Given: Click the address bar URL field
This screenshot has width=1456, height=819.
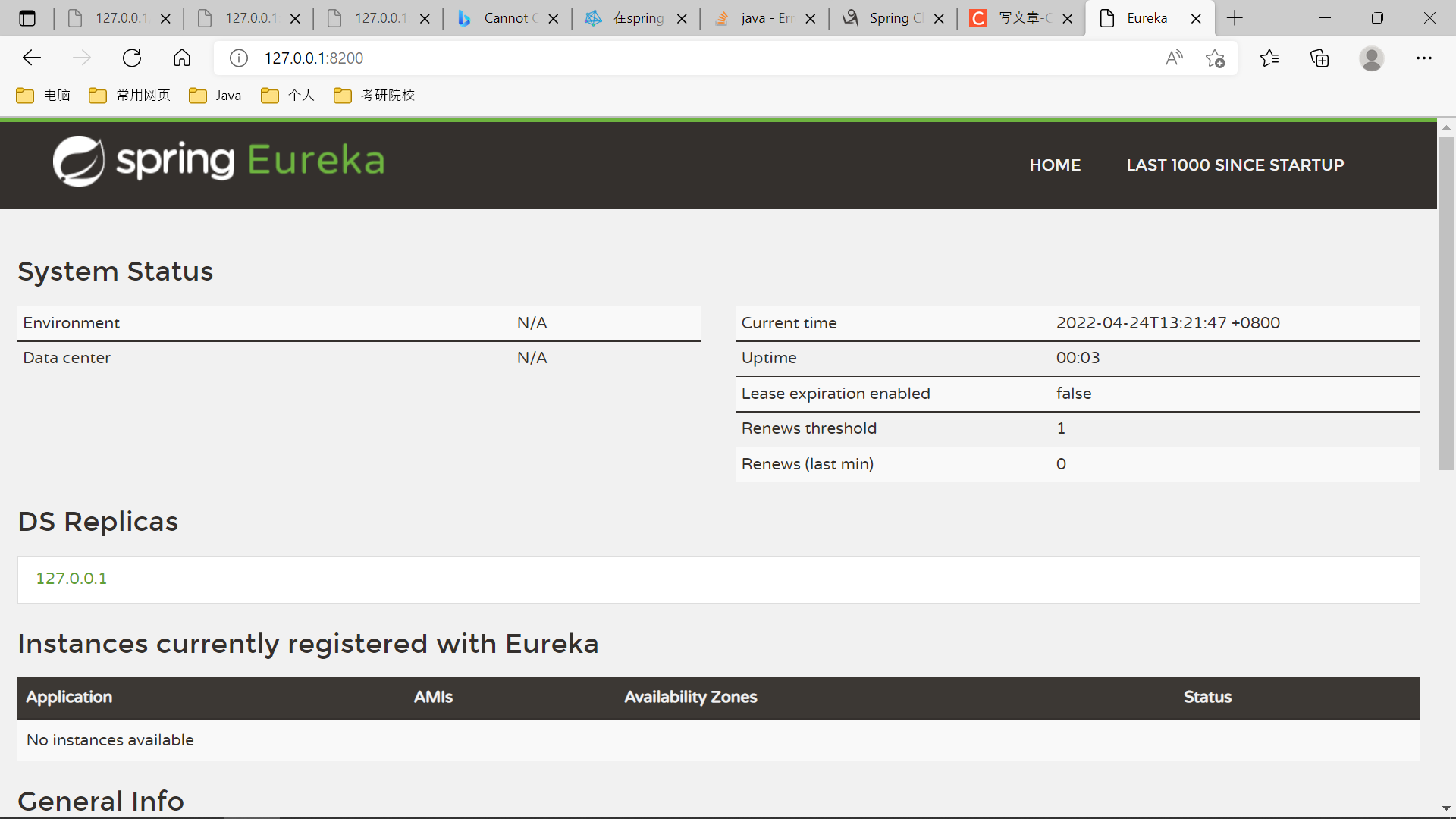Looking at the screenshot, I should pyautogui.click(x=682, y=58).
